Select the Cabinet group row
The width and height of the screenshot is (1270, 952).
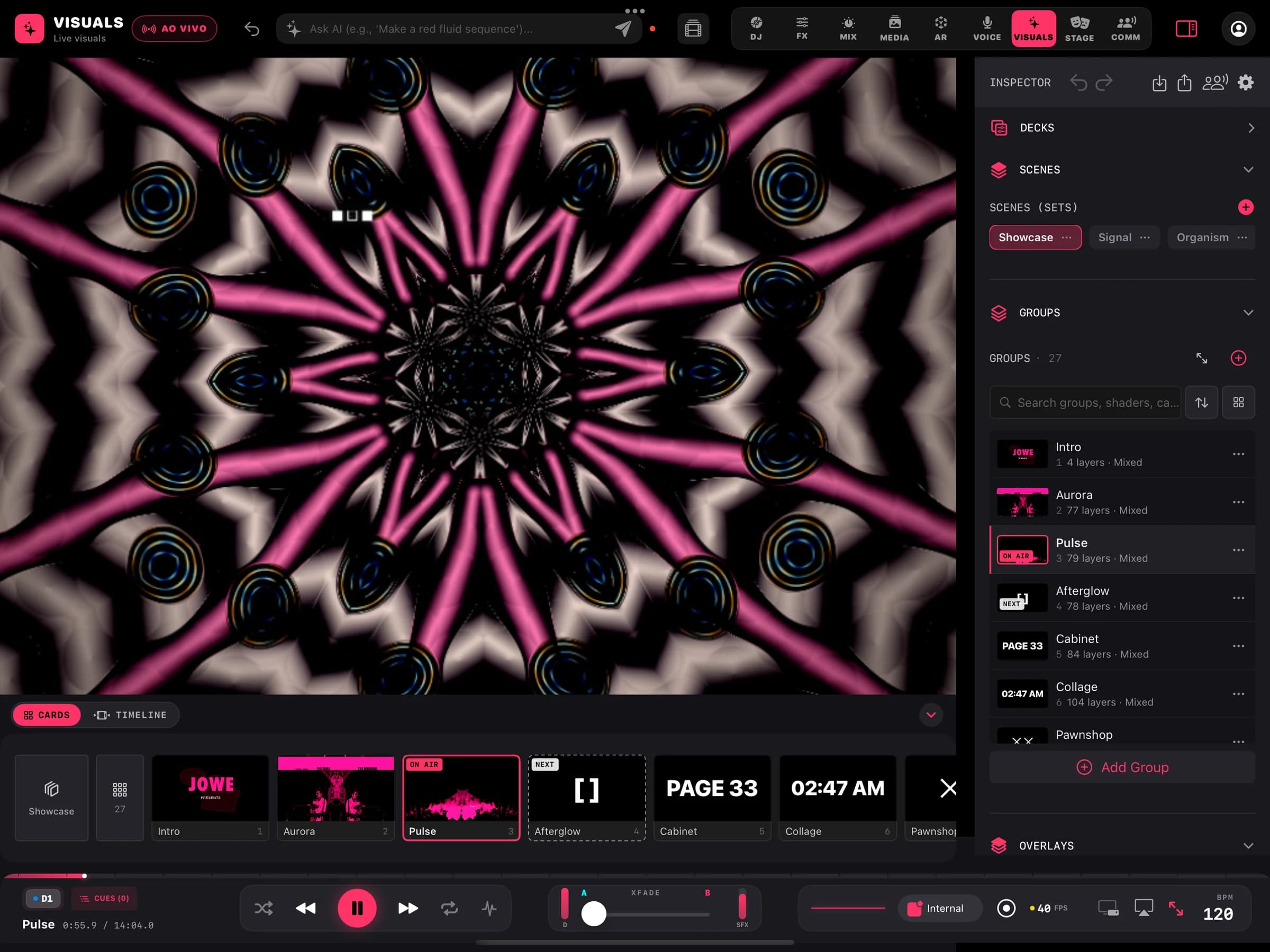click(1122, 646)
